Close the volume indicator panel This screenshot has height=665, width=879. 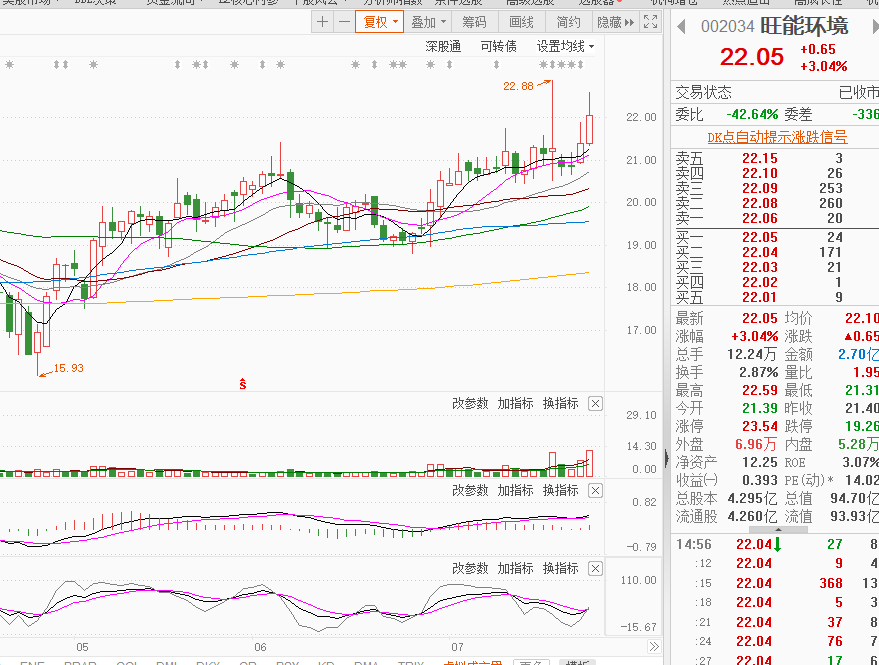595,403
